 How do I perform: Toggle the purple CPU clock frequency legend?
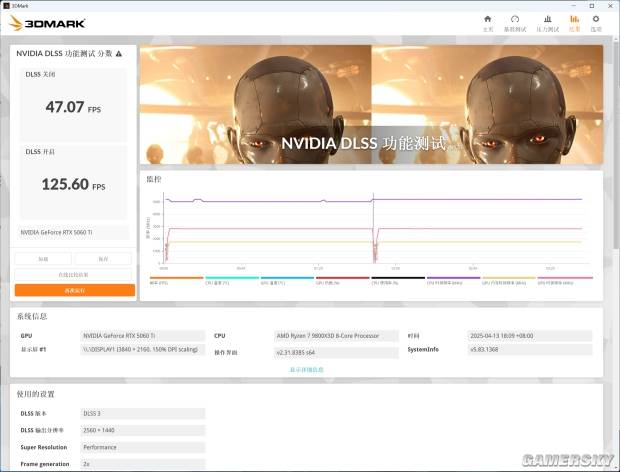point(453,280)
